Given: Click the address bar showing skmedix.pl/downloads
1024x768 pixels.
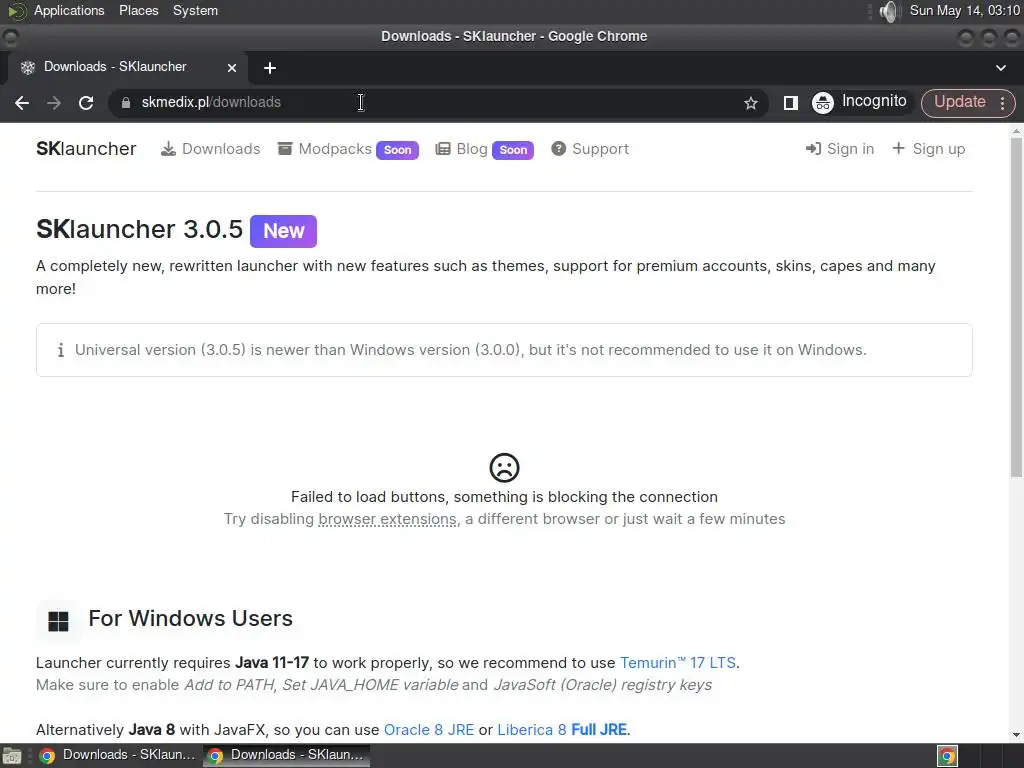Looking at the screenshot, I should [x=431, y=103].
